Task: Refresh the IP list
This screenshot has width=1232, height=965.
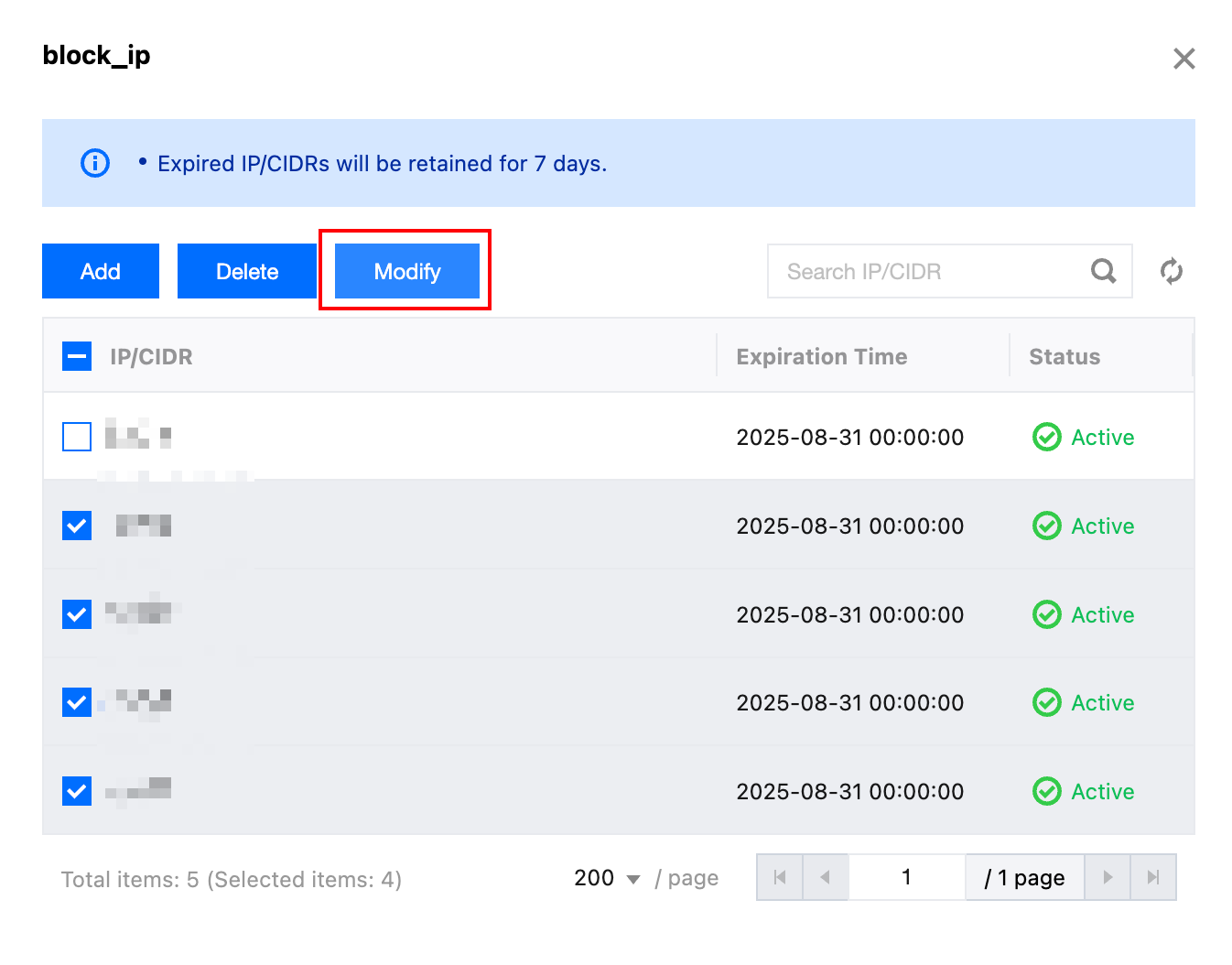Action: click(x=1171, y=271)
